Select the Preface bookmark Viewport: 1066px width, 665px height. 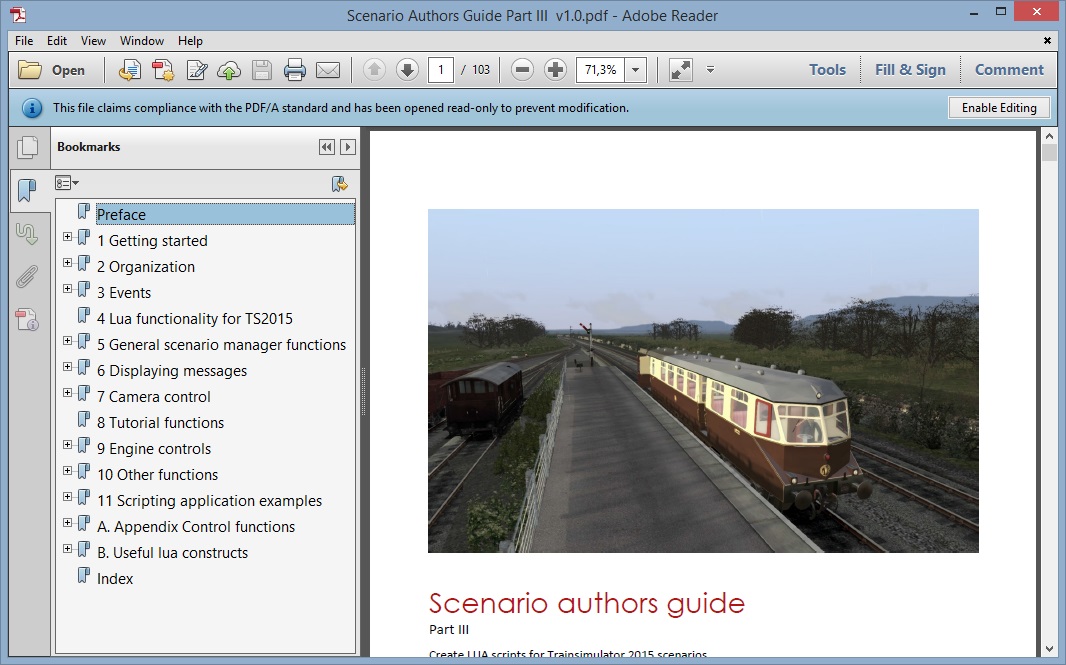[x=225, y=214]
